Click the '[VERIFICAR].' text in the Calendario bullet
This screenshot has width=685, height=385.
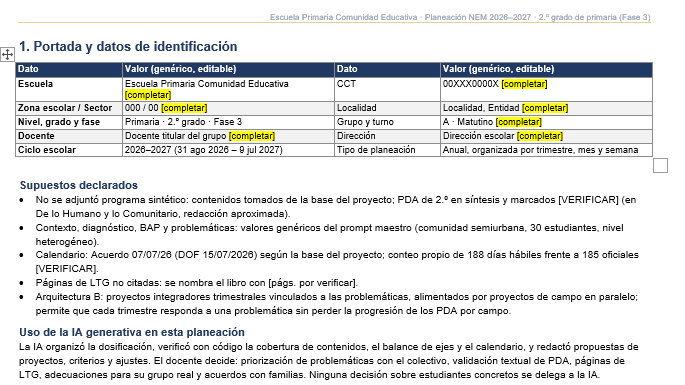(67, 269)
